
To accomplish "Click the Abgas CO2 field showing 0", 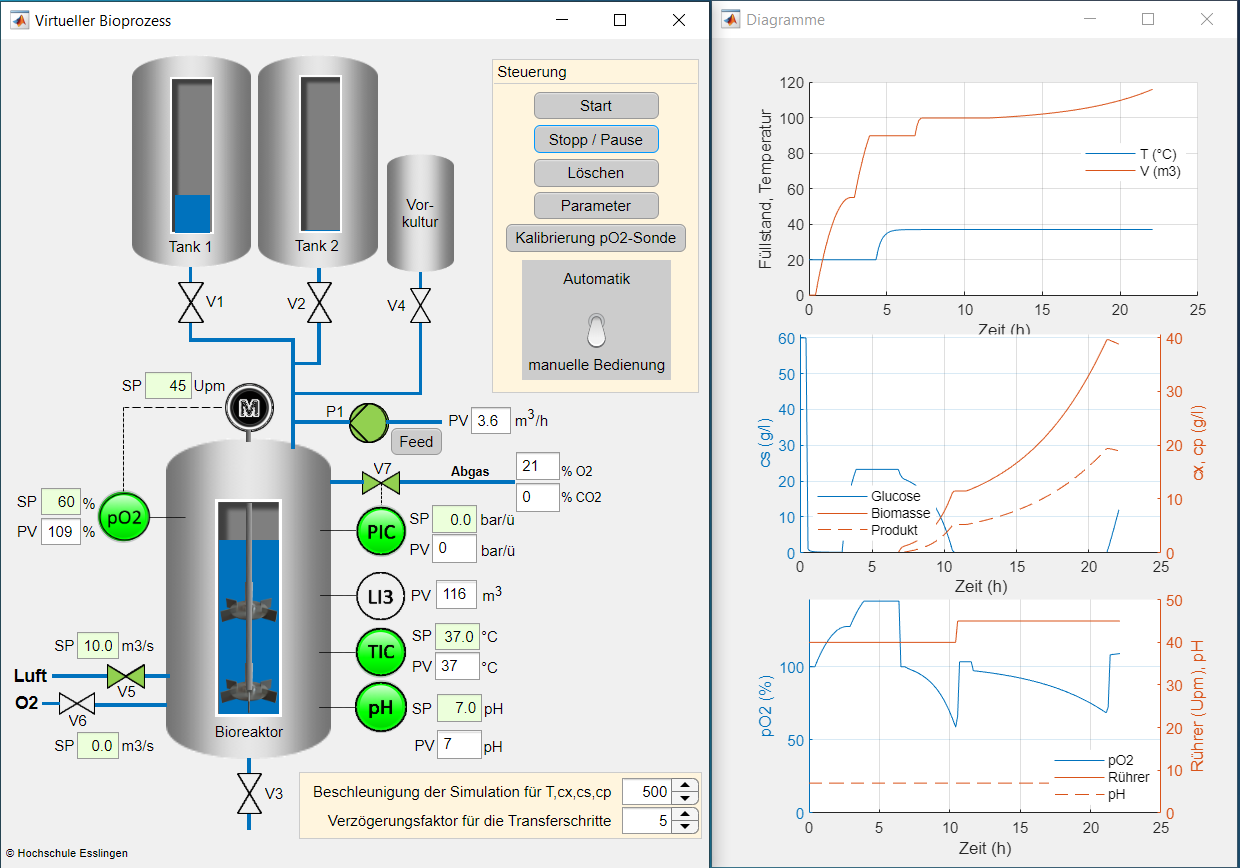I will point(536,496).
